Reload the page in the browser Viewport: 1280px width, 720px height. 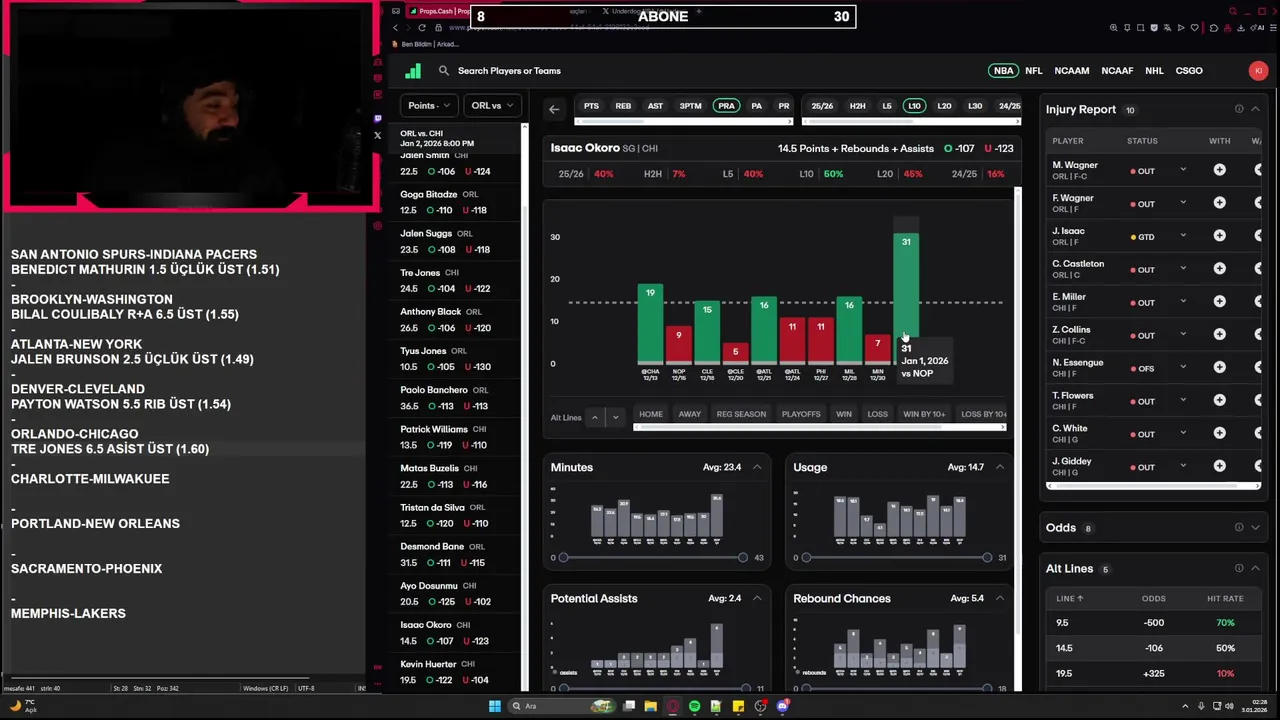422,28
